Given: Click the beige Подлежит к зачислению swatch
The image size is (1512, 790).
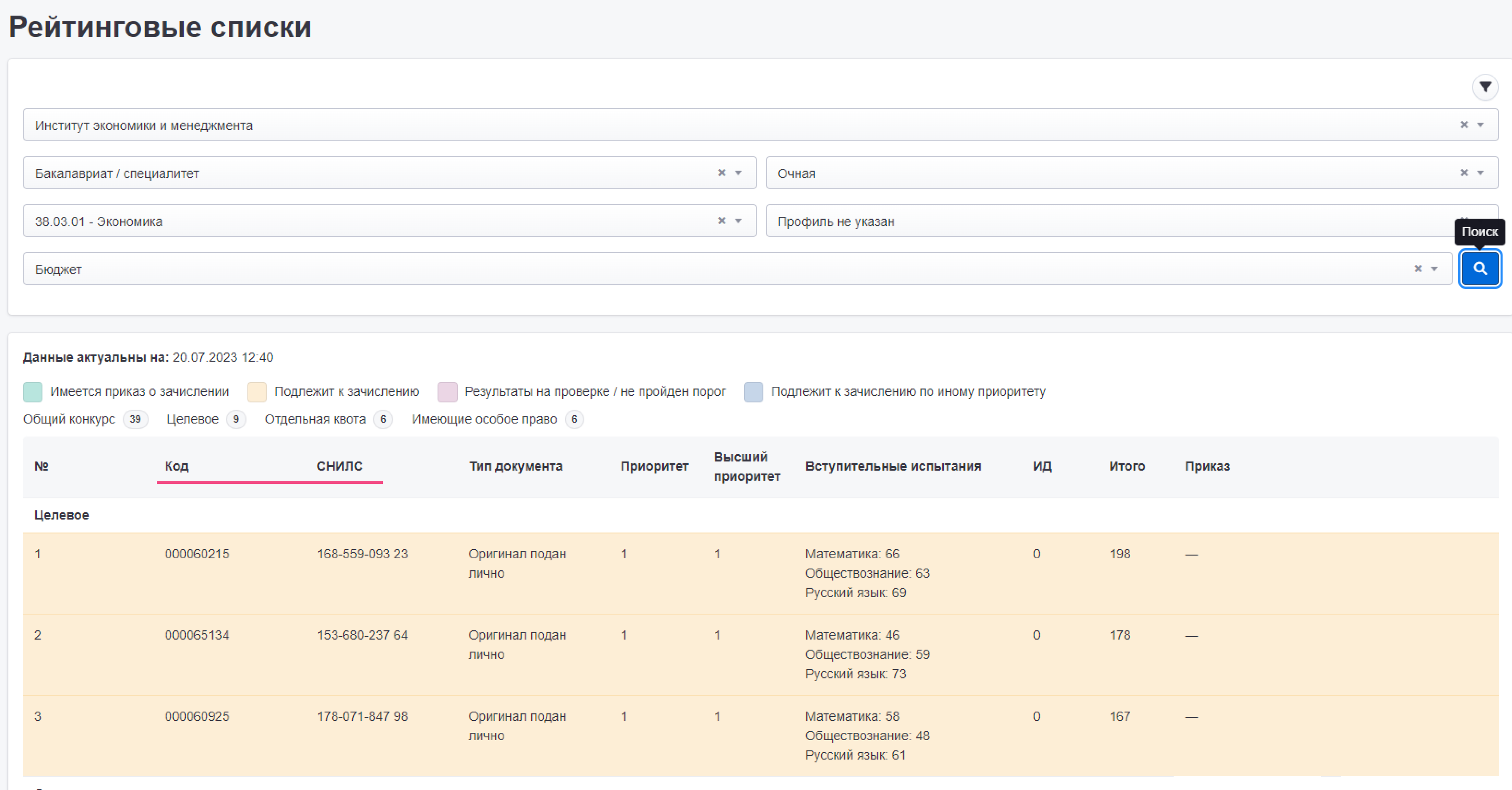Looking at the screenshot, I should click(257, 392).
